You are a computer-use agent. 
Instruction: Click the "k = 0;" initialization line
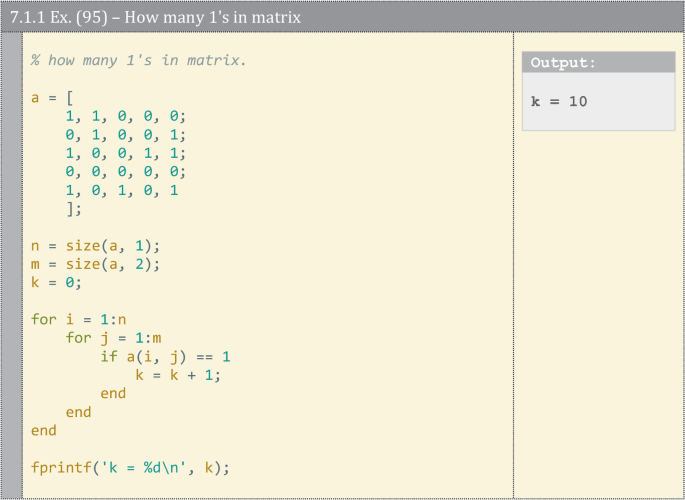coord(56,282)
